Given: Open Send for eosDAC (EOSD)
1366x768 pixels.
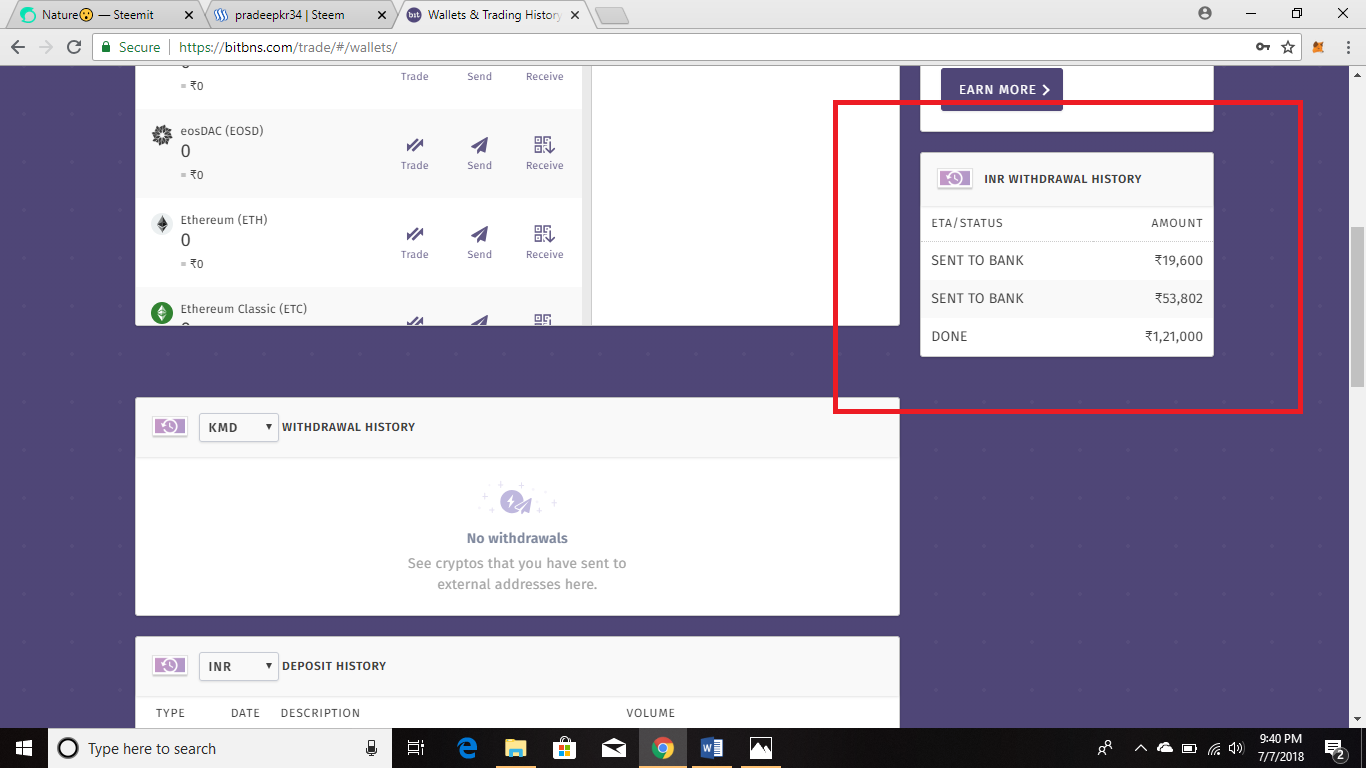Looking at the screenshot, I should 480,153.
